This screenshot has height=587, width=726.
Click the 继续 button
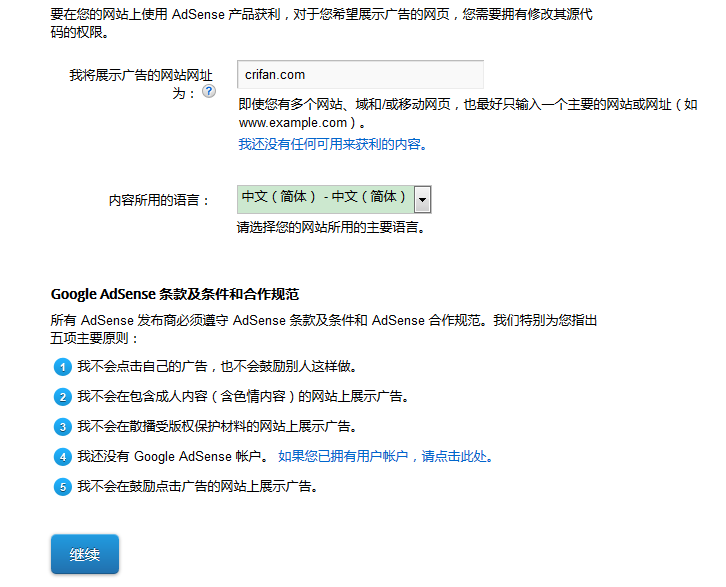(x=85, y=554)
